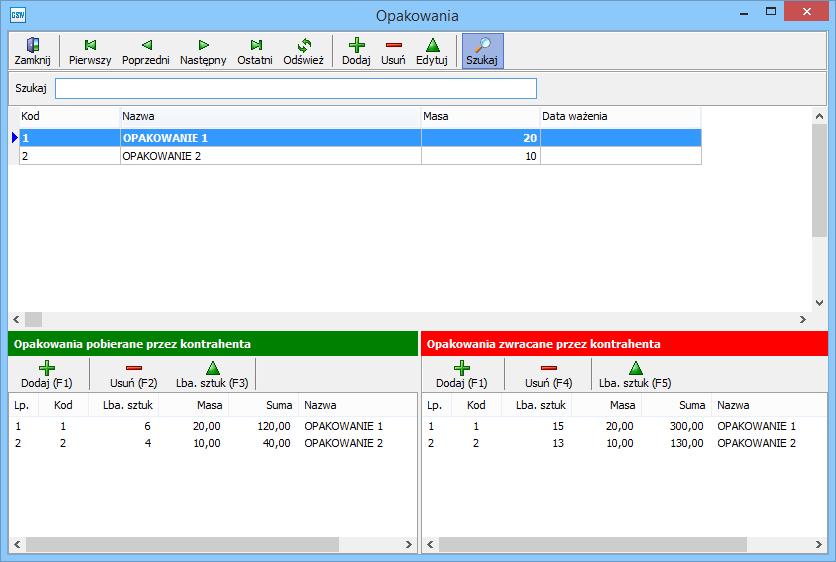Click the Data ważenia column header
The image size is (836, 562).
pyautogui.click(x=621, y=116)
